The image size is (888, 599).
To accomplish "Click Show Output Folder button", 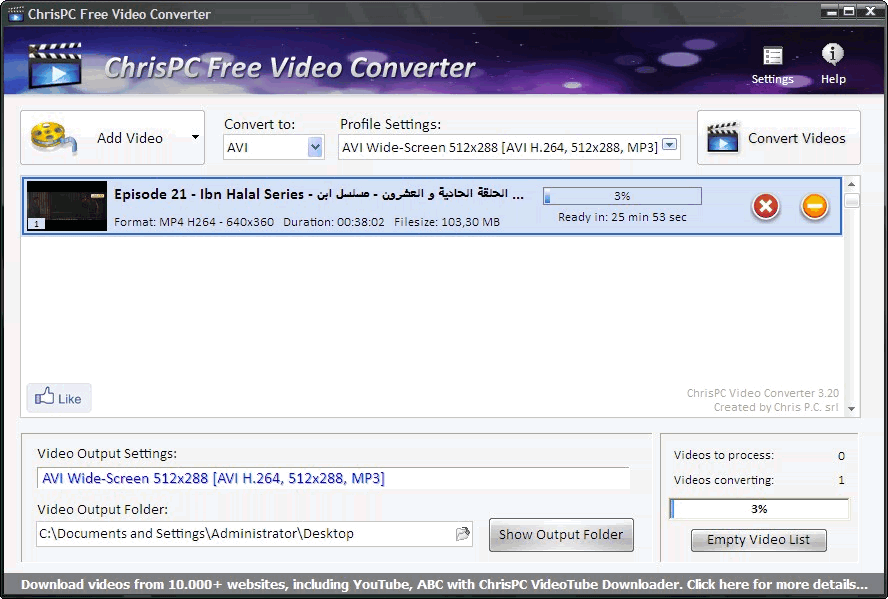I will tap(561, 534).
